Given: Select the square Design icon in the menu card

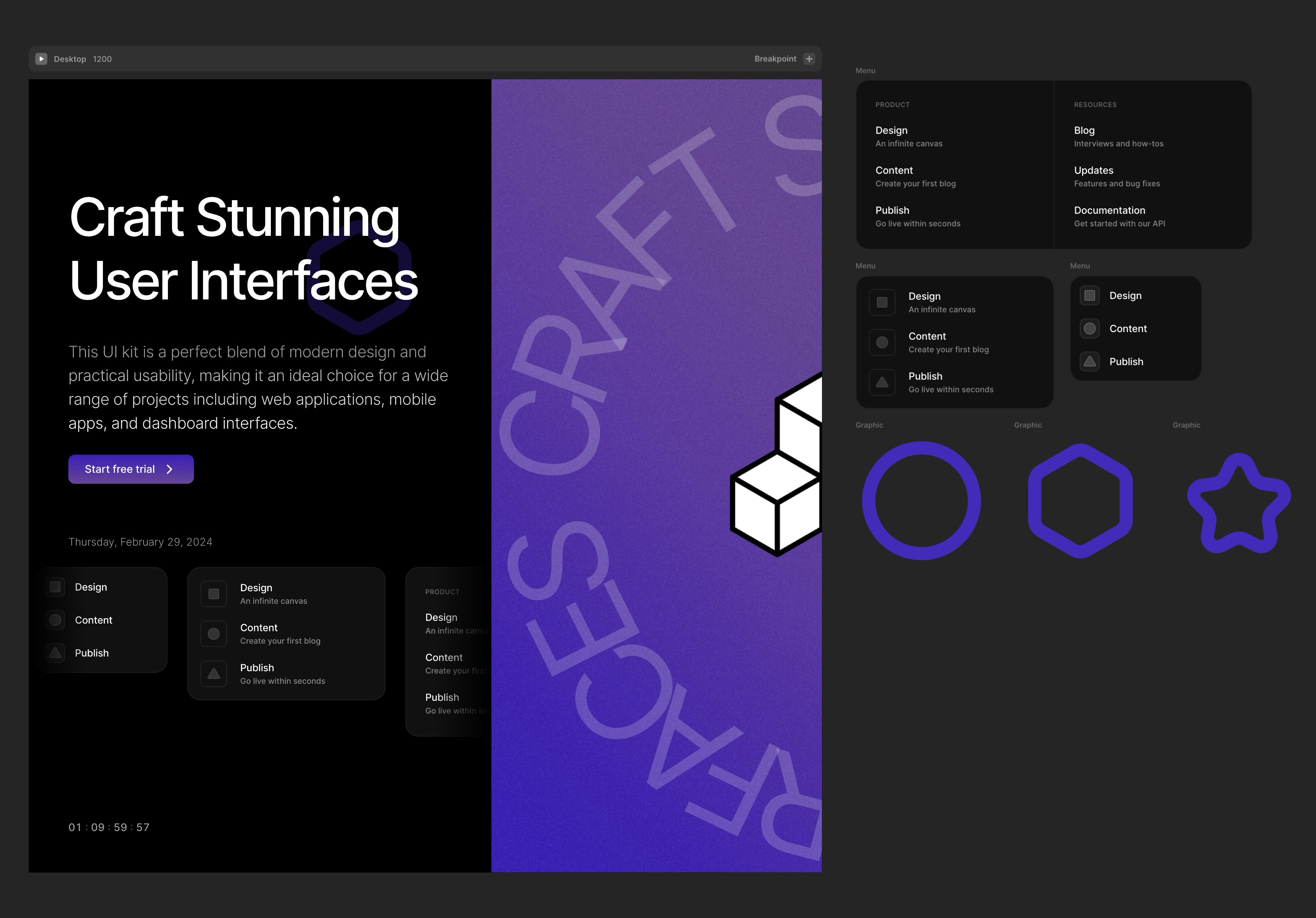Looking at the screenshot, I should [882, 302].
